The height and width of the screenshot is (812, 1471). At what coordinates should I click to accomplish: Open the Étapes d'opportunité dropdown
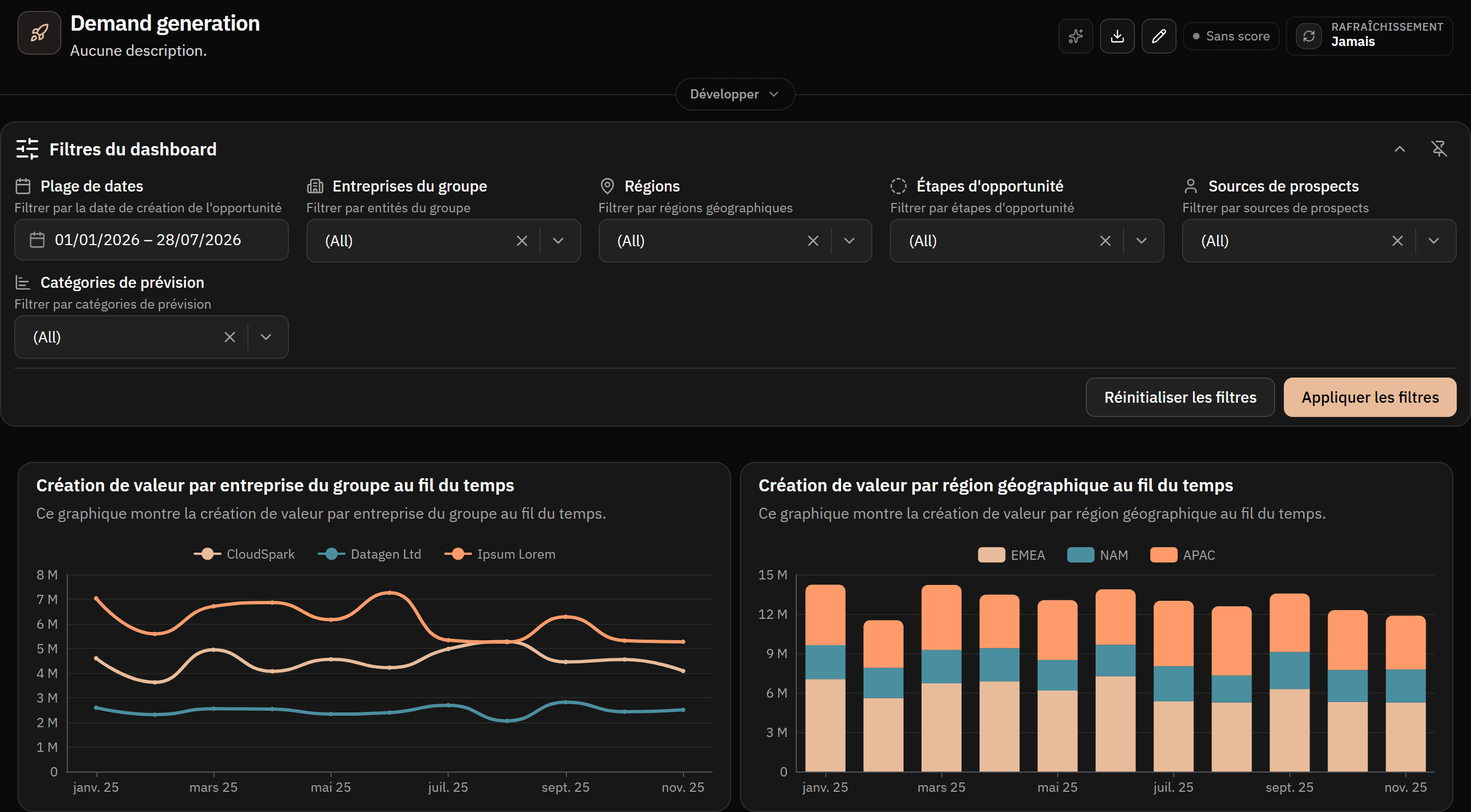coord(1142,241)
